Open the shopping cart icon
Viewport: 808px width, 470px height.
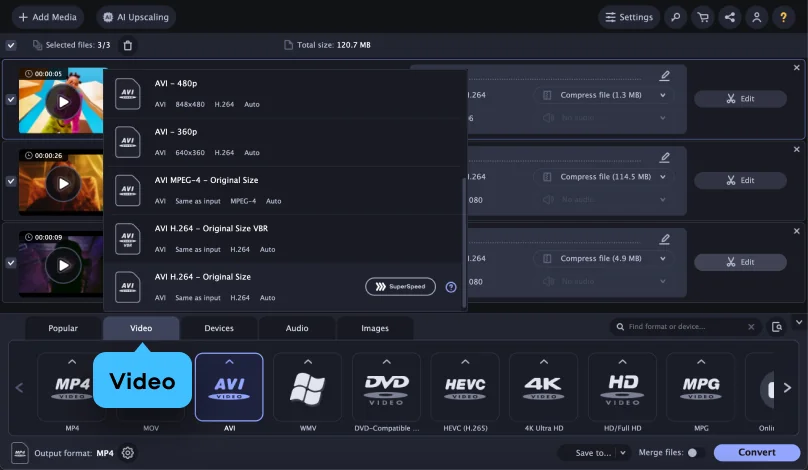(702, 17)
